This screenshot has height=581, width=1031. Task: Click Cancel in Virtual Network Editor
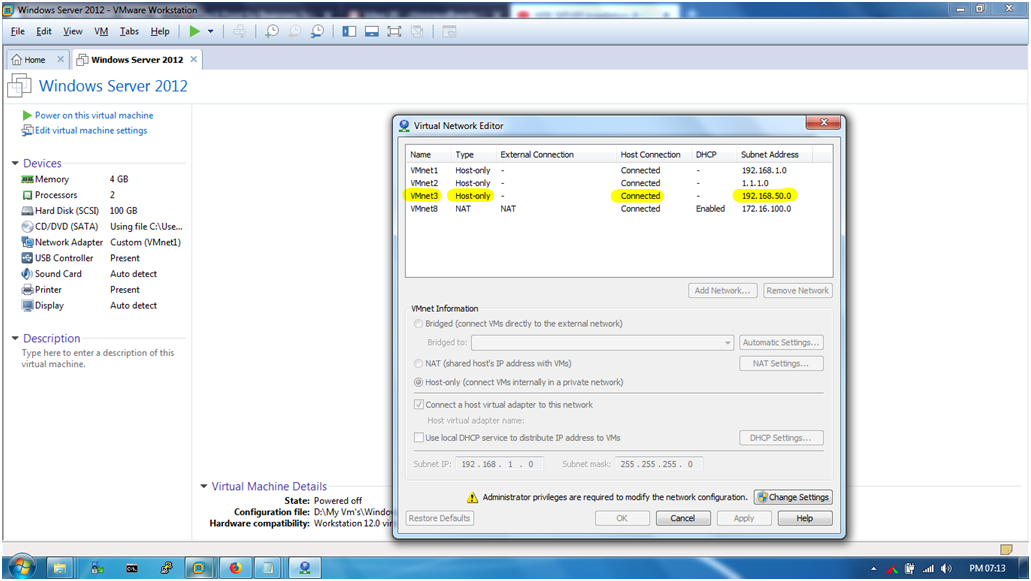pos(683,518)
